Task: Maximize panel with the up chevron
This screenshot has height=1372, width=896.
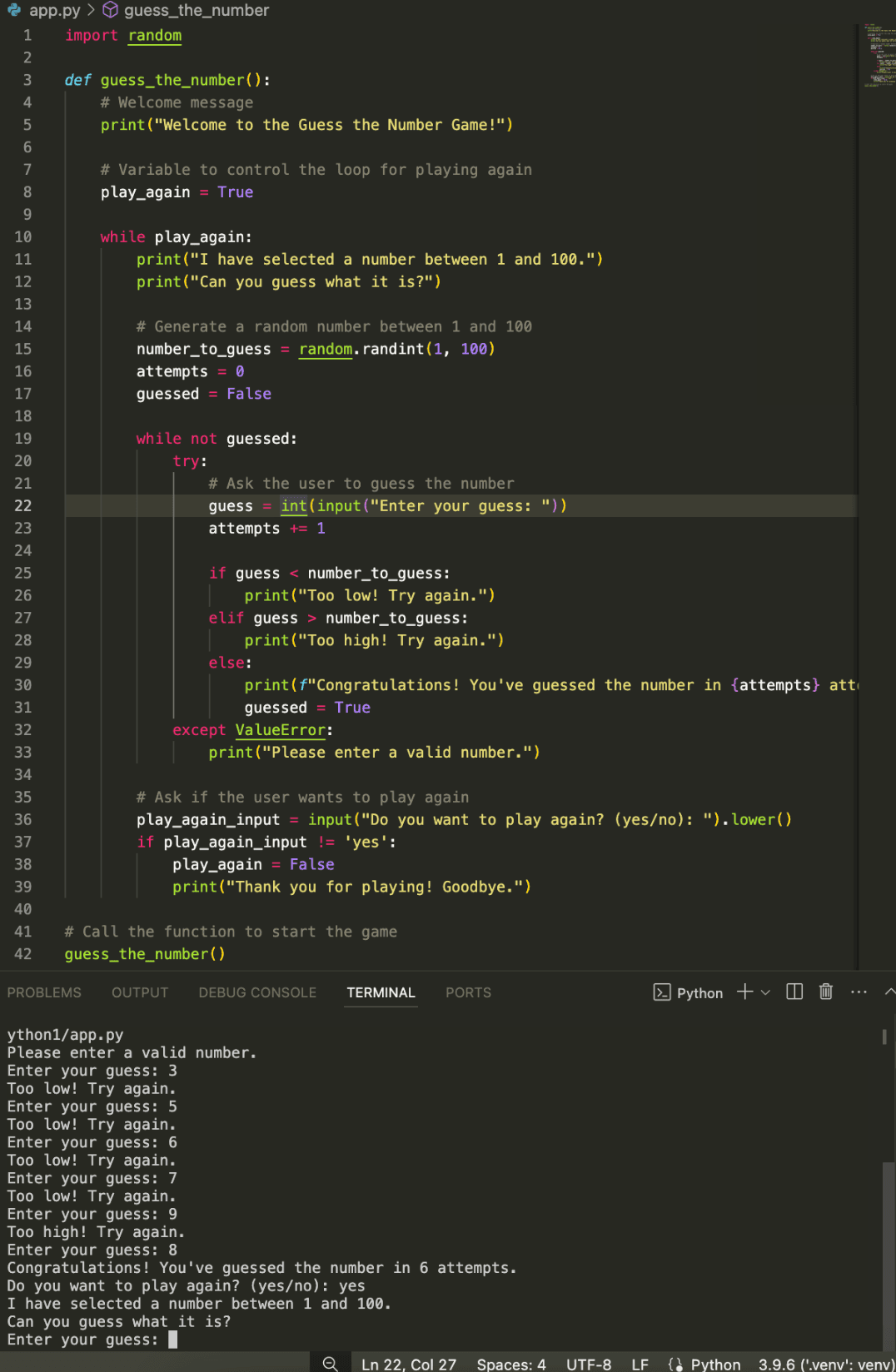Action: pos(889,992)
